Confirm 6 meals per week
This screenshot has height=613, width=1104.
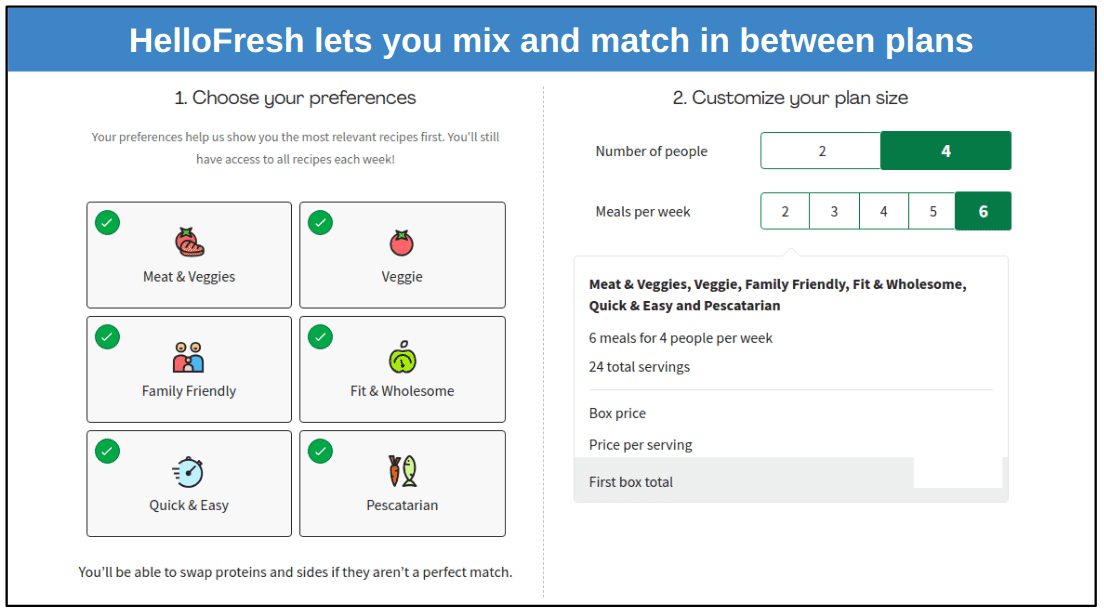pyautogui.click(x=983, y=211)
